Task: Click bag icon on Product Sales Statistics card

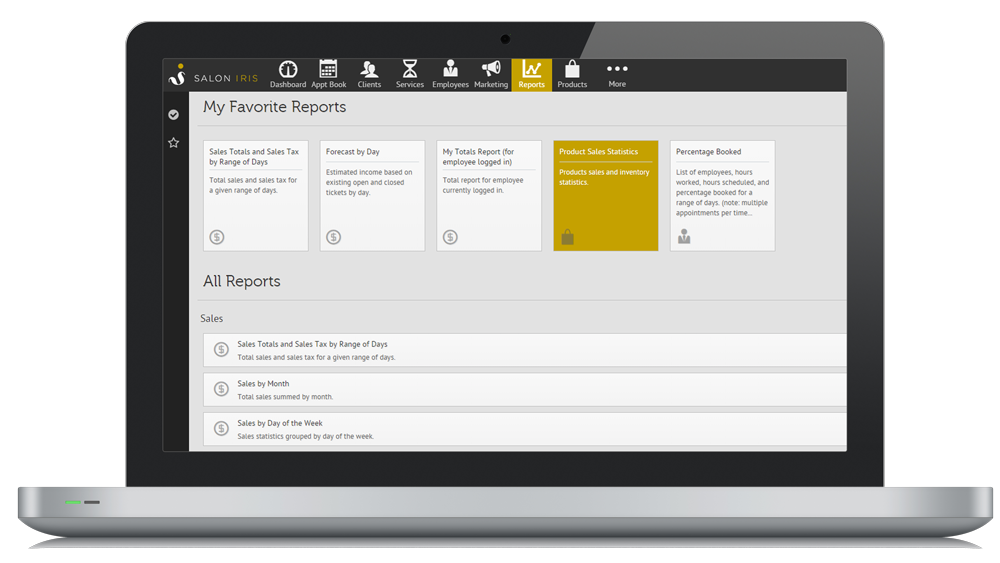Action: click(568, 237)
